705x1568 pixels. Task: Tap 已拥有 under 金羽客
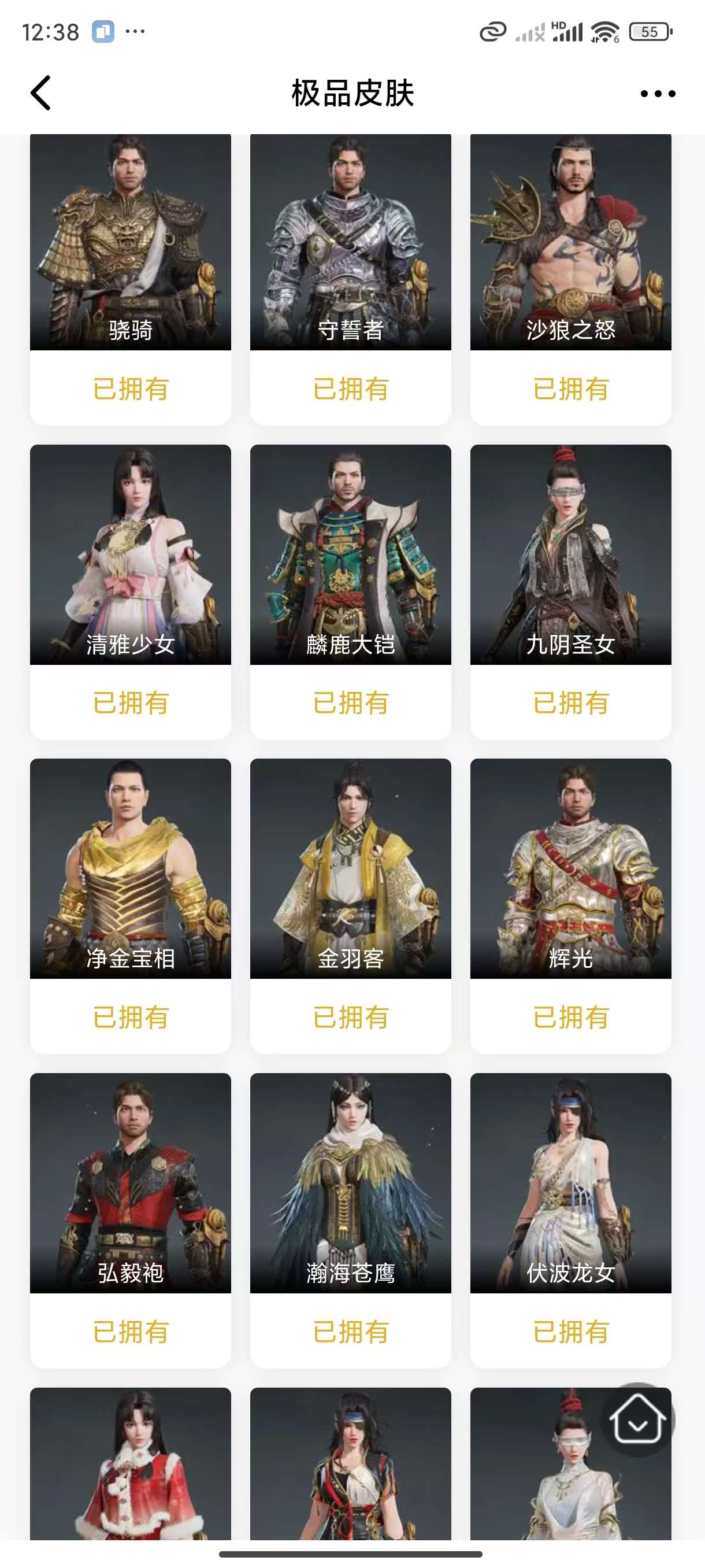tap(350, 1017)
